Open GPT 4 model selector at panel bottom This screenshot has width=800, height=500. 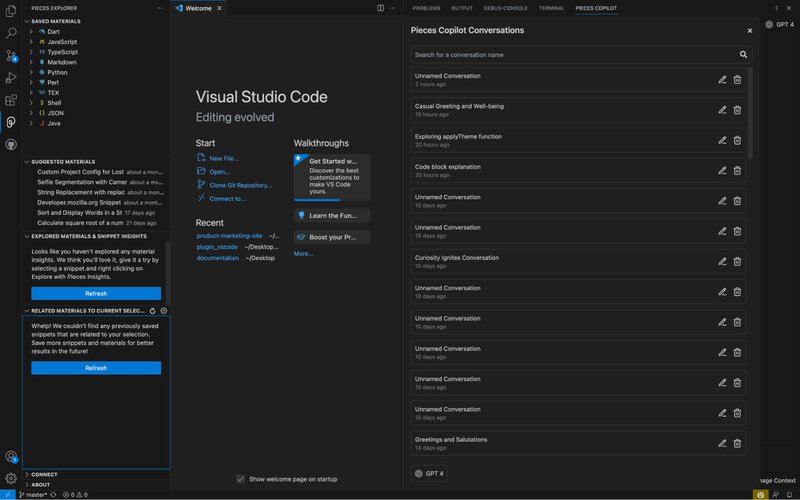coord(429,473)
